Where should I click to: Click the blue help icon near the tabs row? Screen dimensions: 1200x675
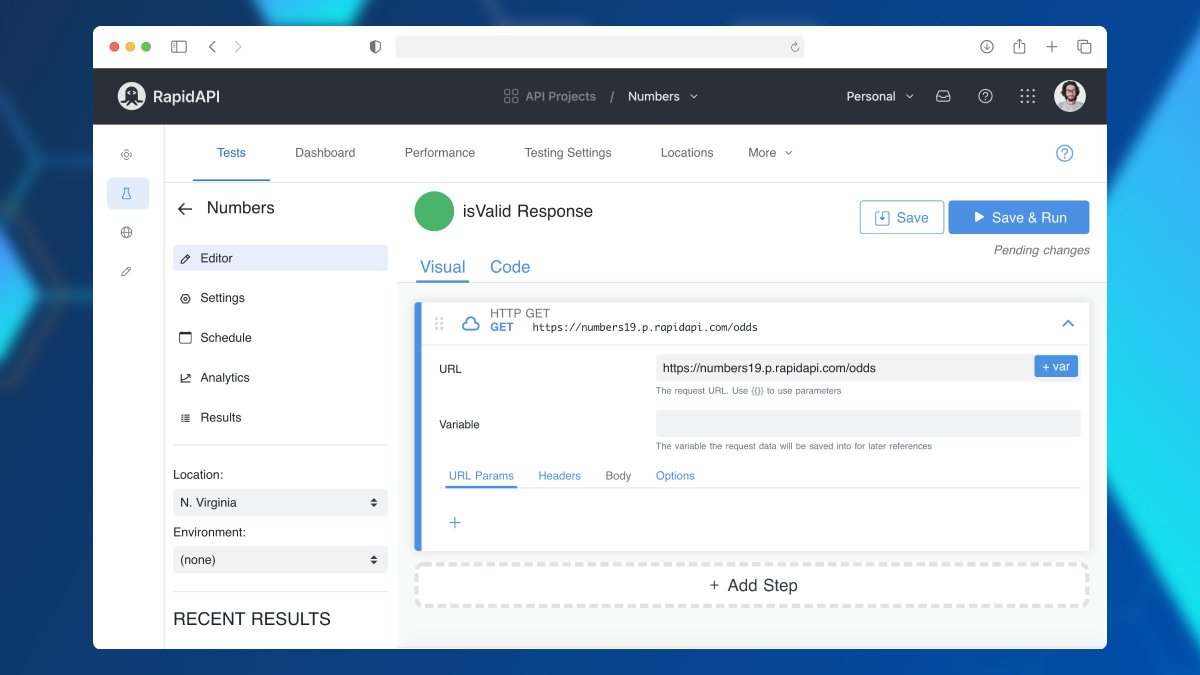click(1064, 153)
